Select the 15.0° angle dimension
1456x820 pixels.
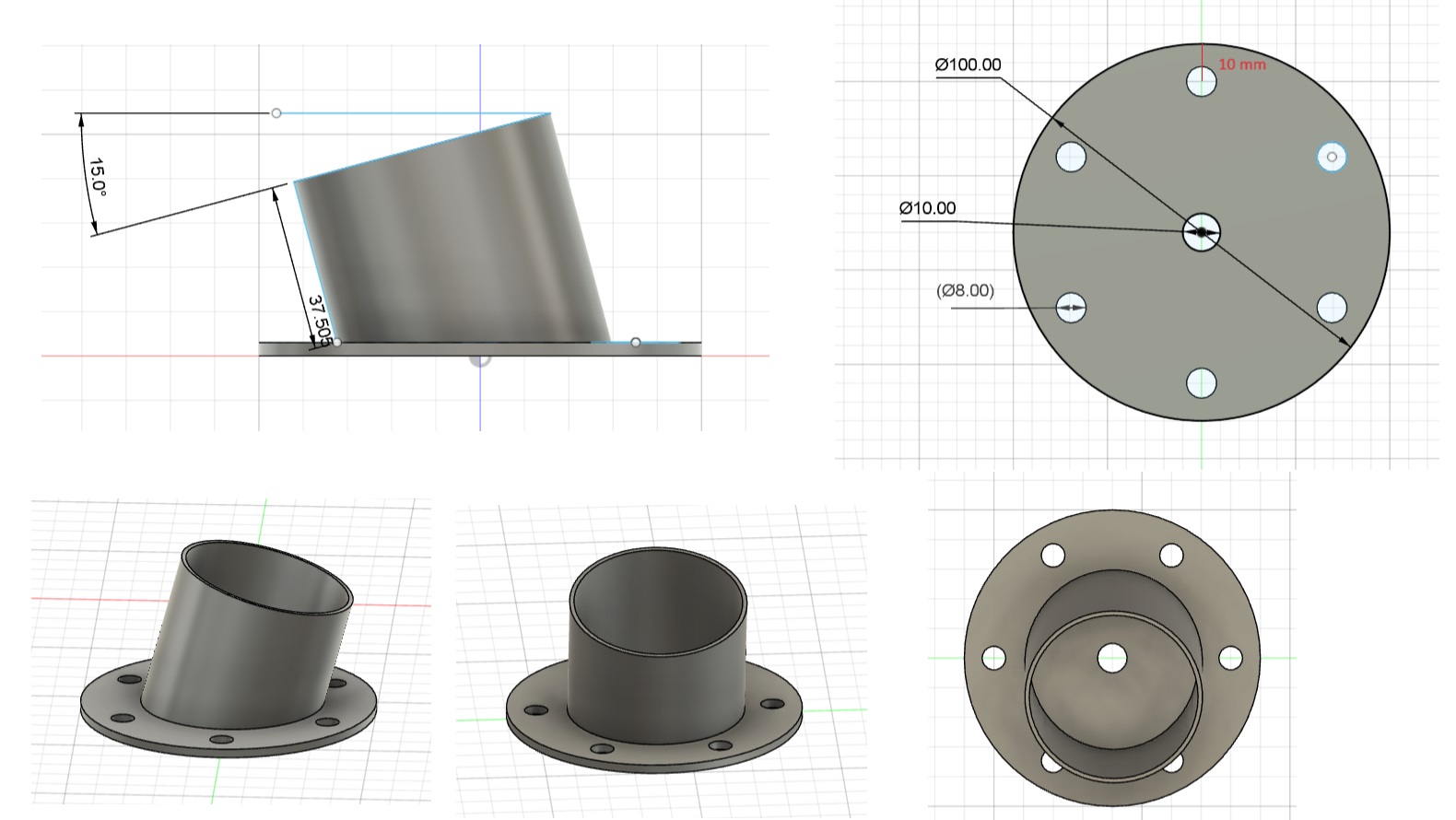click(x=98, y=176)
